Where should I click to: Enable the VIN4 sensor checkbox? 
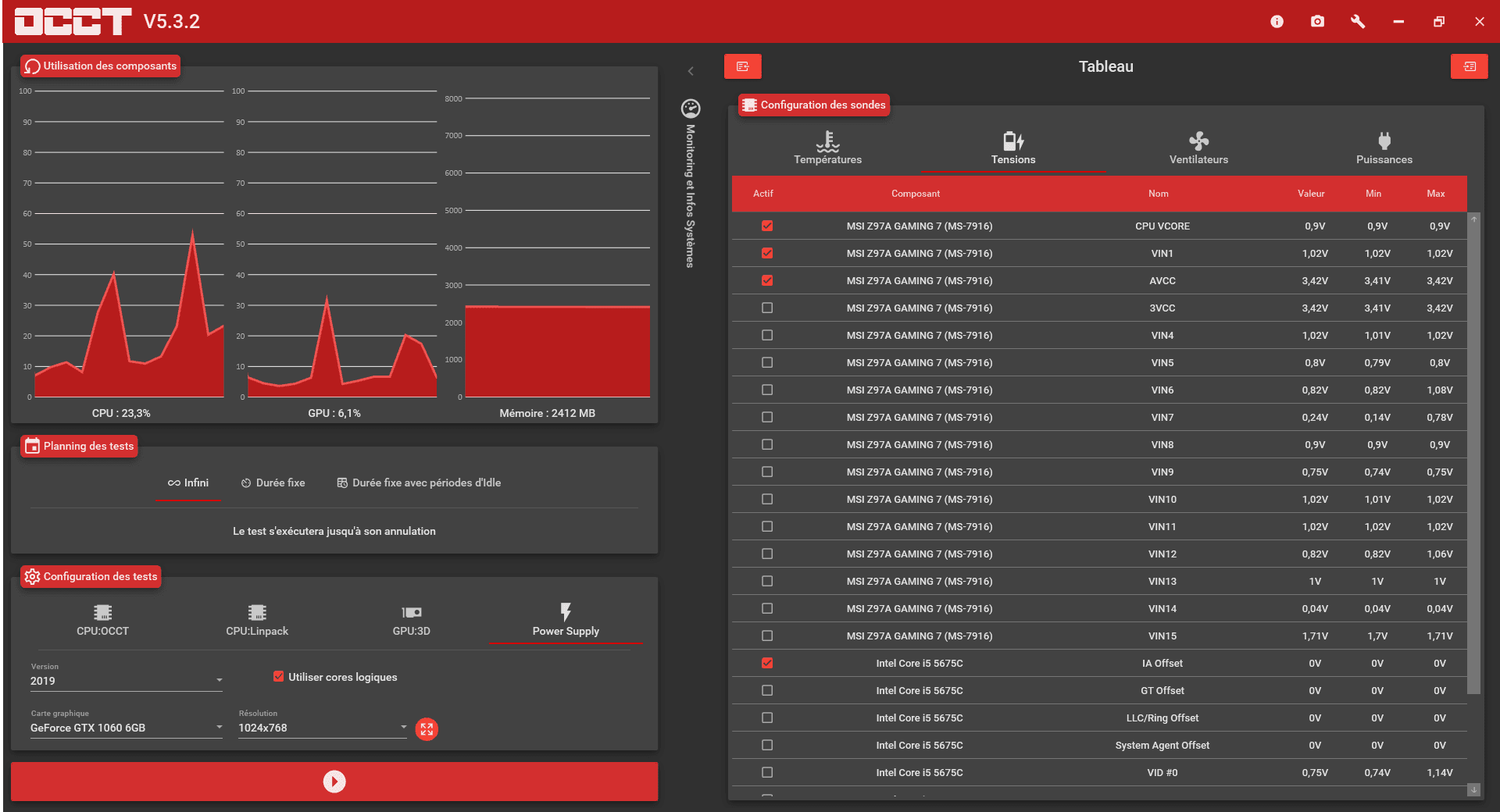tap(767, 335)
